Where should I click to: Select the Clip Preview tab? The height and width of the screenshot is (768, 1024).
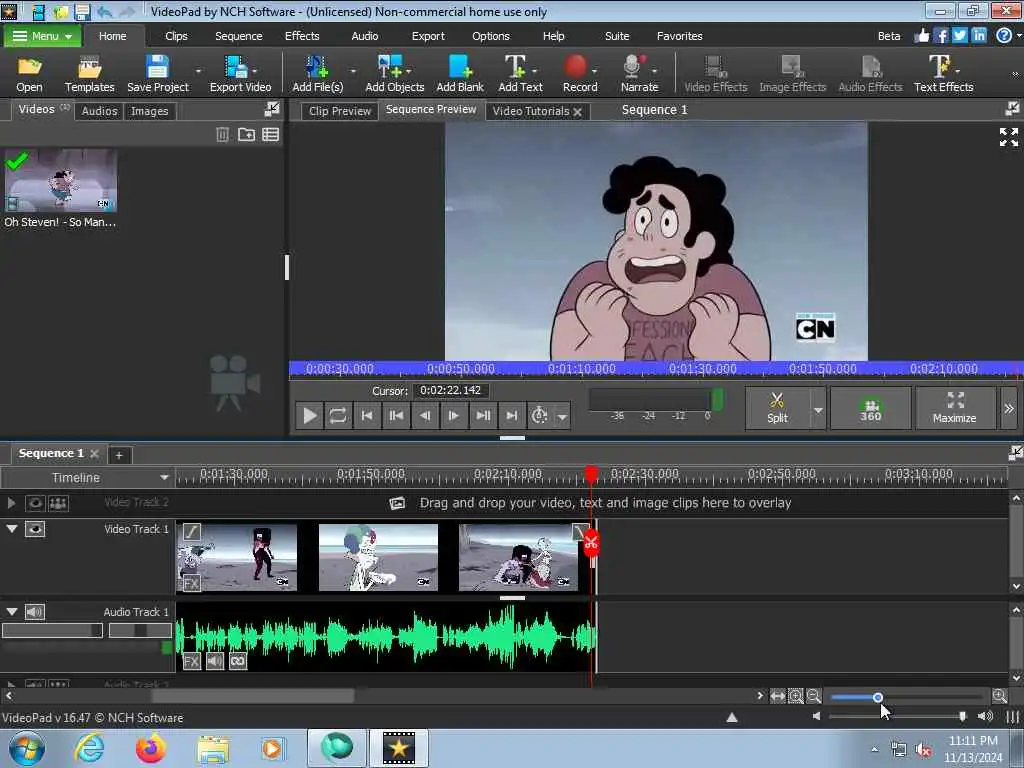[x=340, y=111]
